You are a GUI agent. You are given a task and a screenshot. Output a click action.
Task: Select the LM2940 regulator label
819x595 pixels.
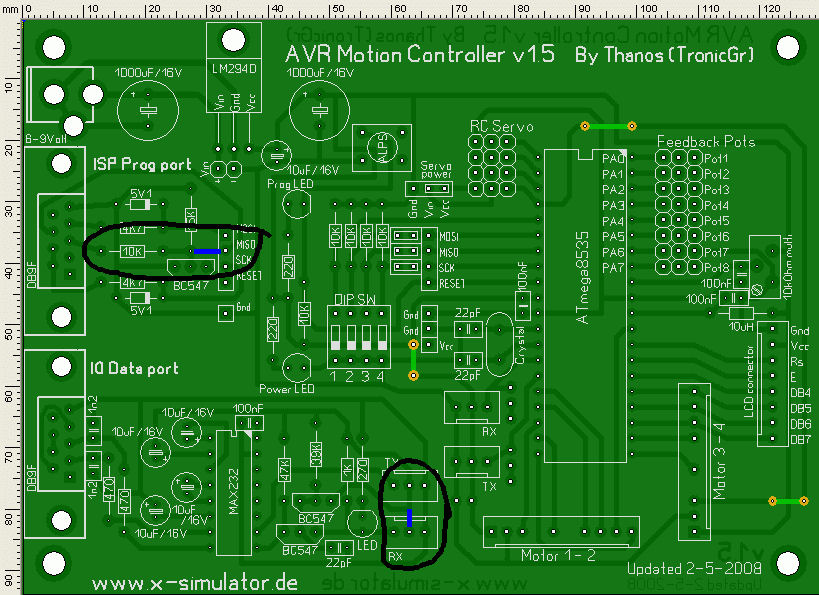[233, 69]
